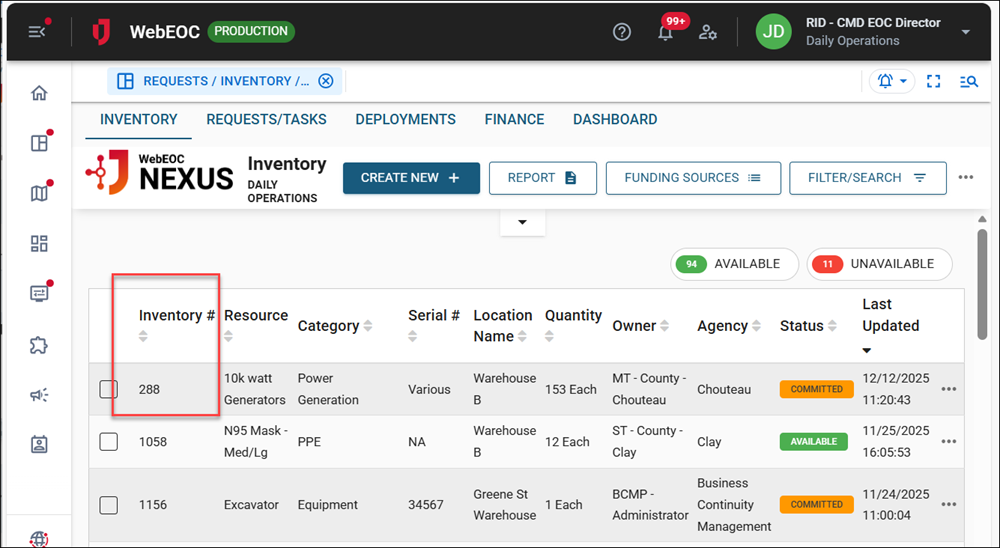
Task: Filter by the 94 AVAILABLE badge
Action: [x=734, y=264]
